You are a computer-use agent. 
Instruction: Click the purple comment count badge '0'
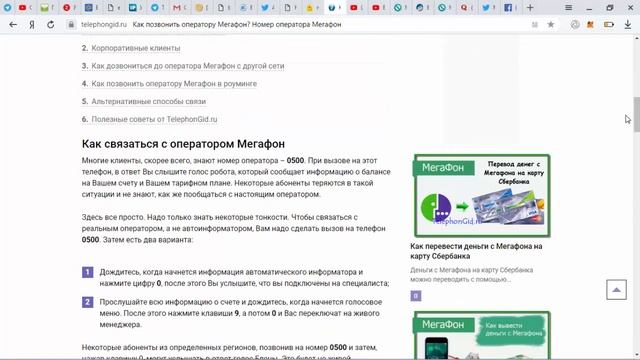416,296
